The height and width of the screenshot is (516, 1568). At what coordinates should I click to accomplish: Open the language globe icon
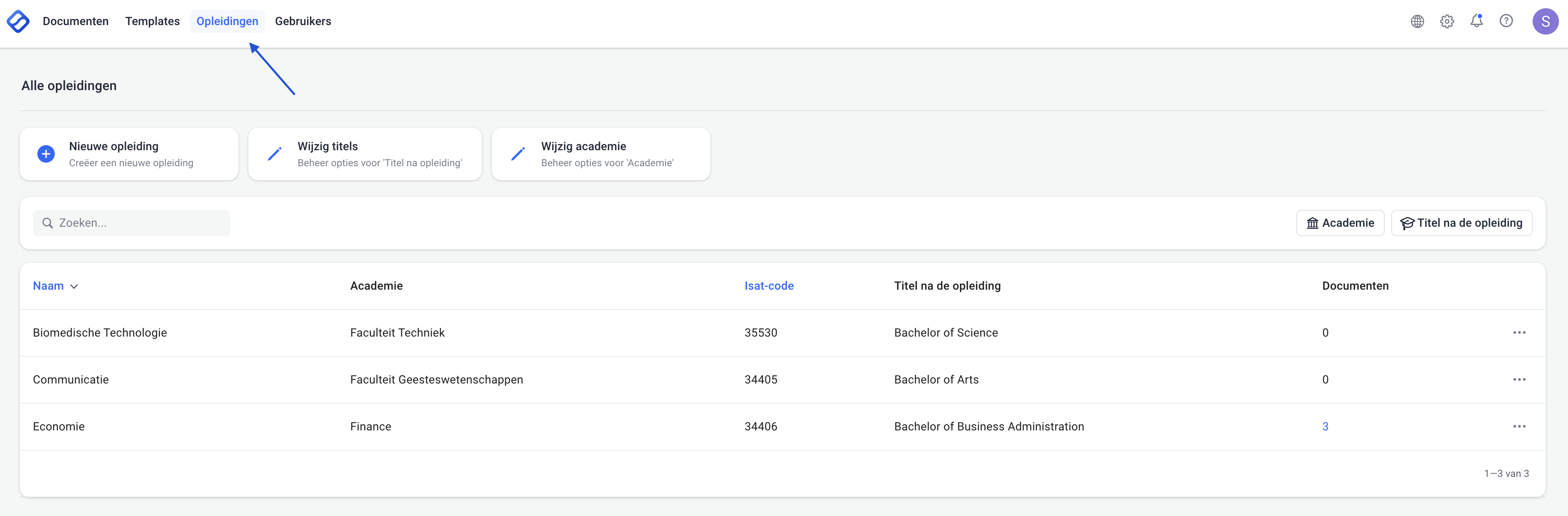click(1417, 21)
